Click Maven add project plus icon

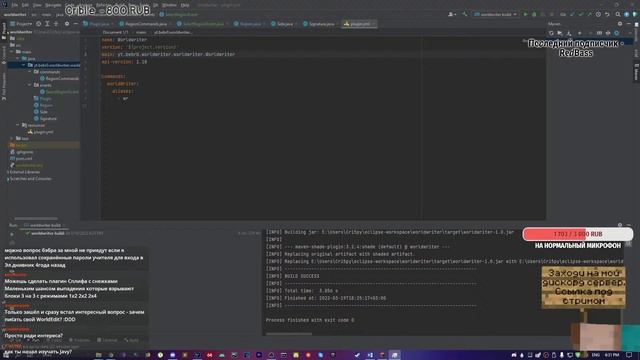tap(580, 33)
